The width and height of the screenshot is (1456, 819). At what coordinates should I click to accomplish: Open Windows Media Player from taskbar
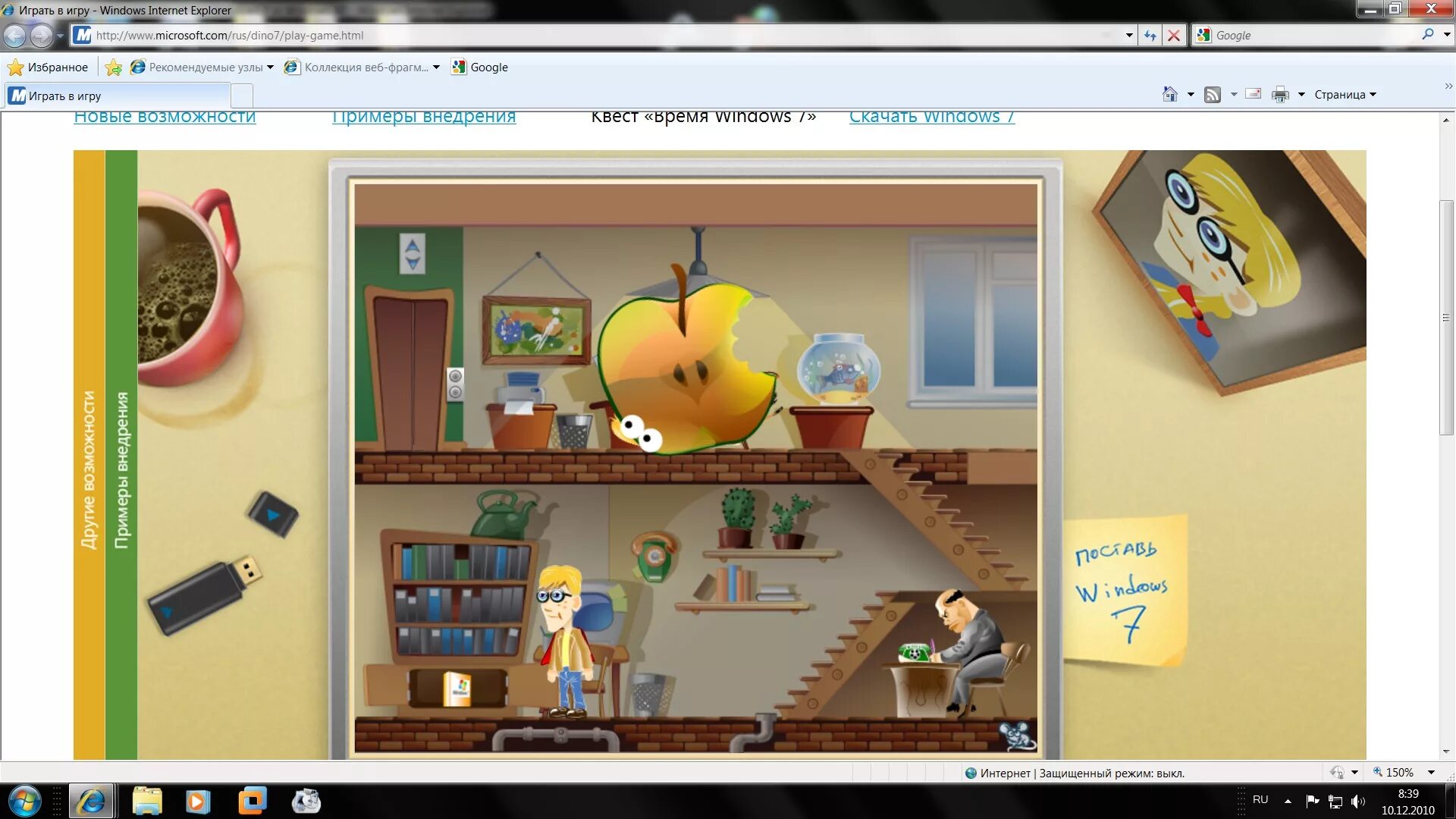[197, 802]
